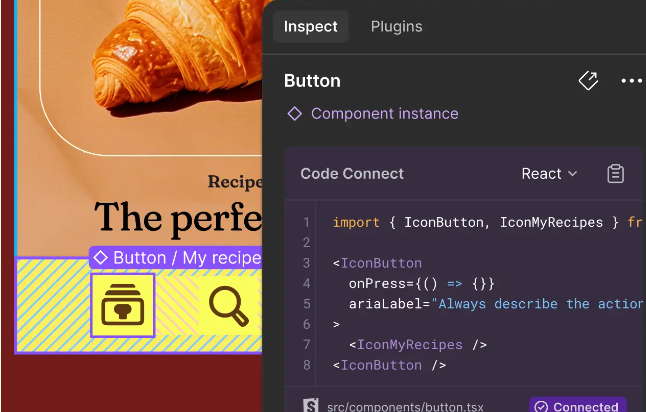Screen dimensions: 646x412
Task: Click the onPress={() => {}} code line
Action: pyautogui.click(x=421, y=283)
